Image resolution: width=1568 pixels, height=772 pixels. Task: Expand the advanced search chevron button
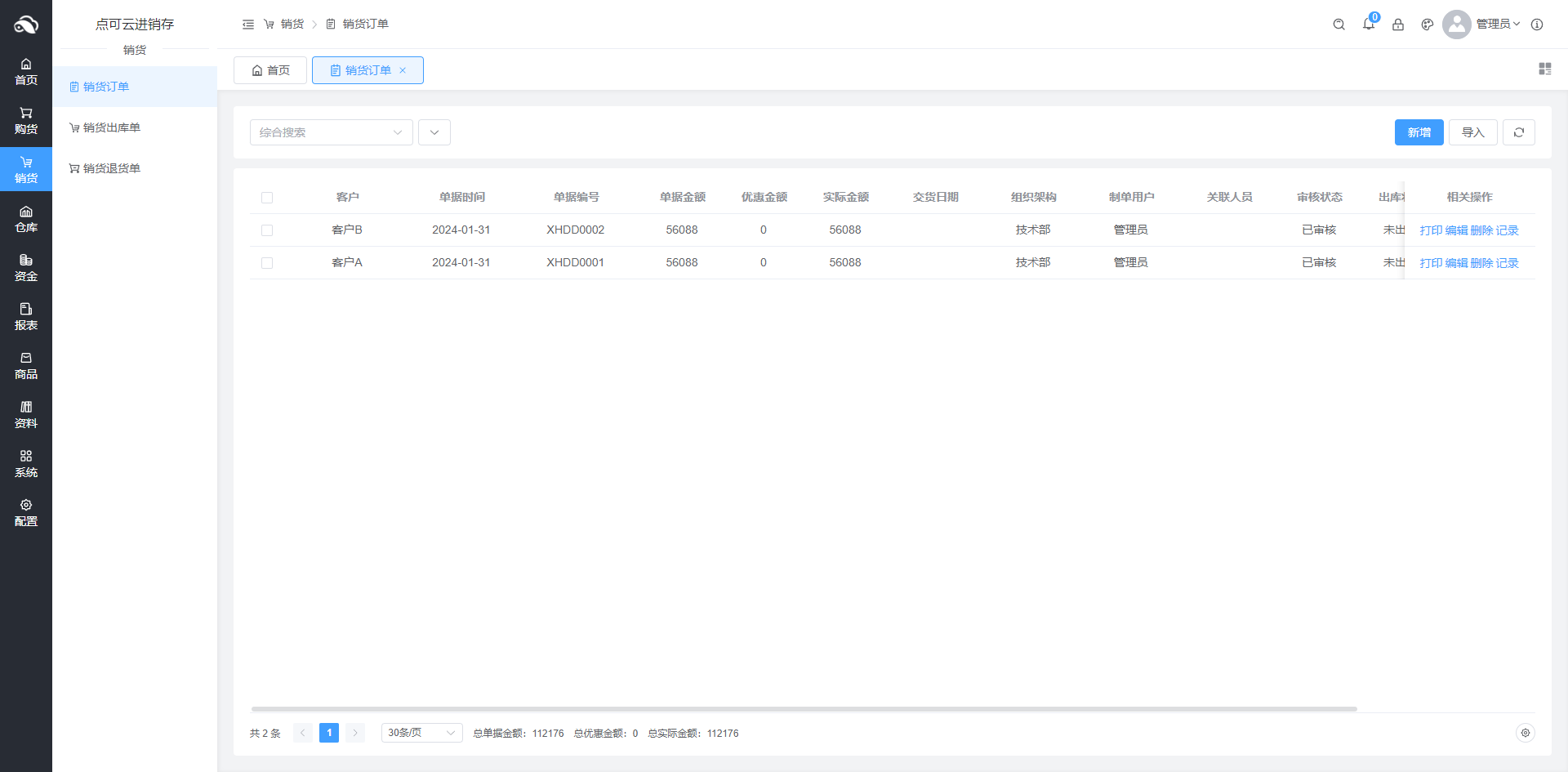coord(434,132)
